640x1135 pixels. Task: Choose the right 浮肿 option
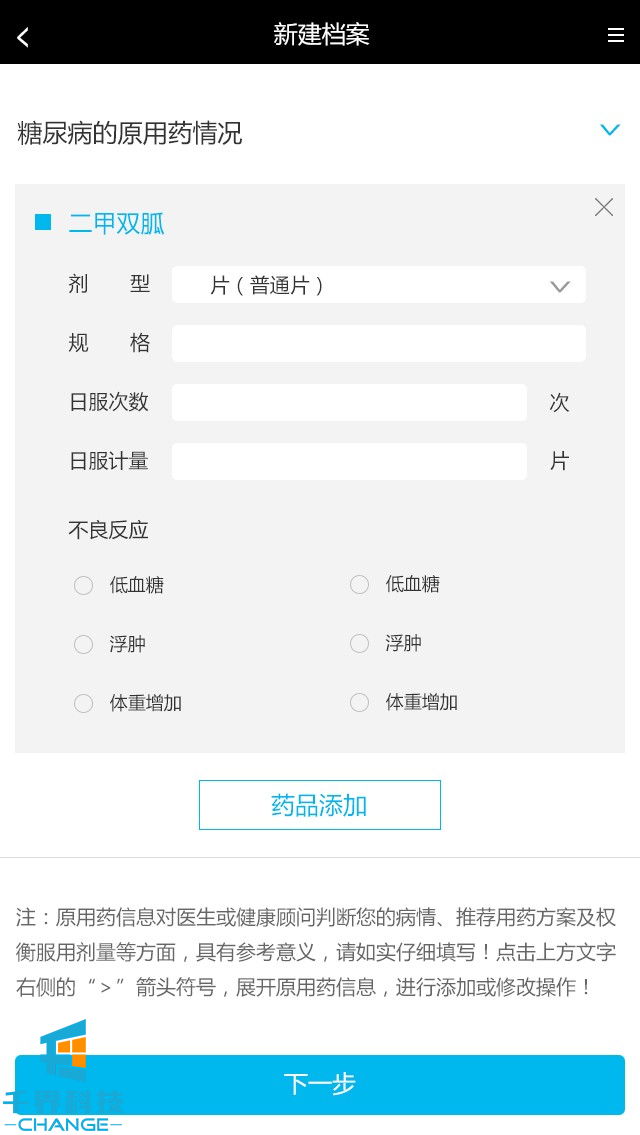(x=360, y=643)
